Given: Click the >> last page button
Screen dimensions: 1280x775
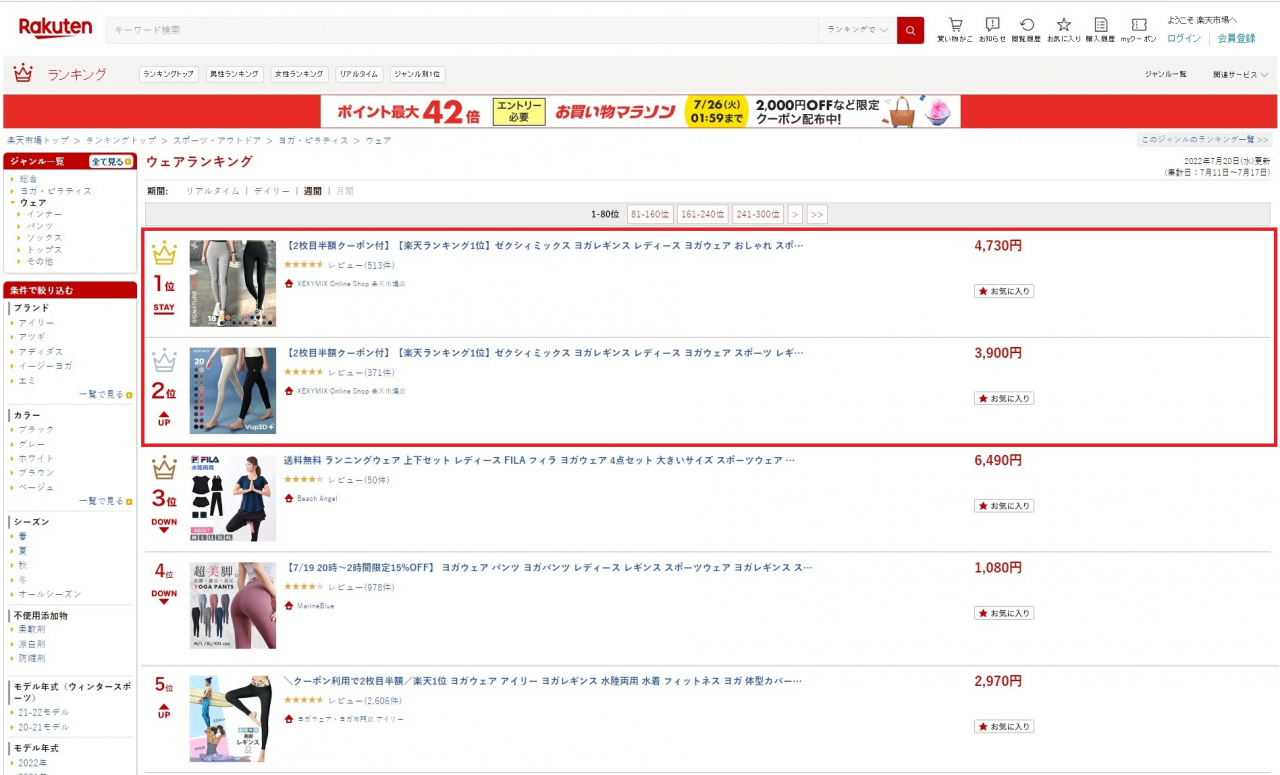Looking at the screenshot, I should [817, 214].
